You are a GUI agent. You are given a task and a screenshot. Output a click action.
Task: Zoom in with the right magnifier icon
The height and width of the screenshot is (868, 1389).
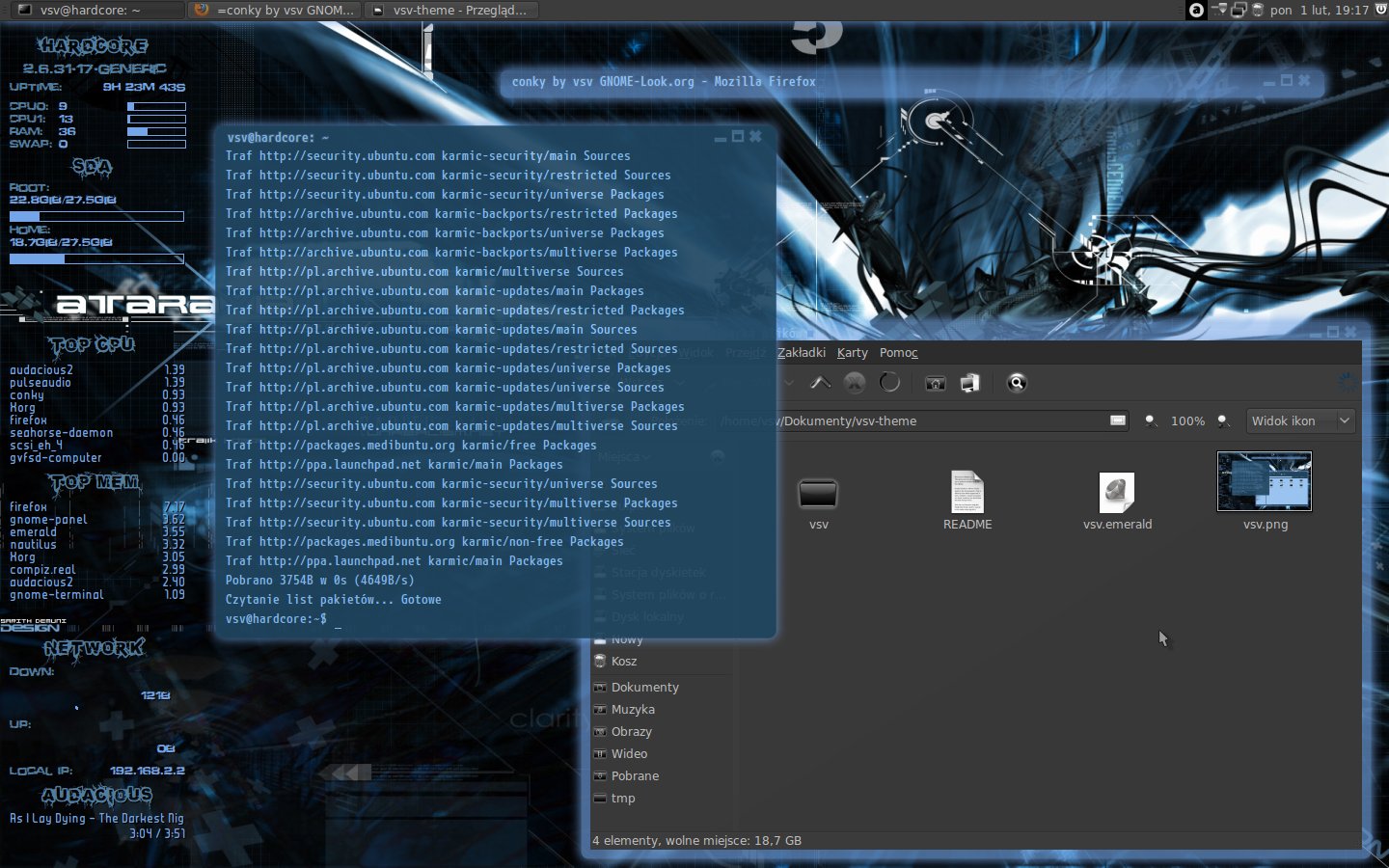[1223, 421]
